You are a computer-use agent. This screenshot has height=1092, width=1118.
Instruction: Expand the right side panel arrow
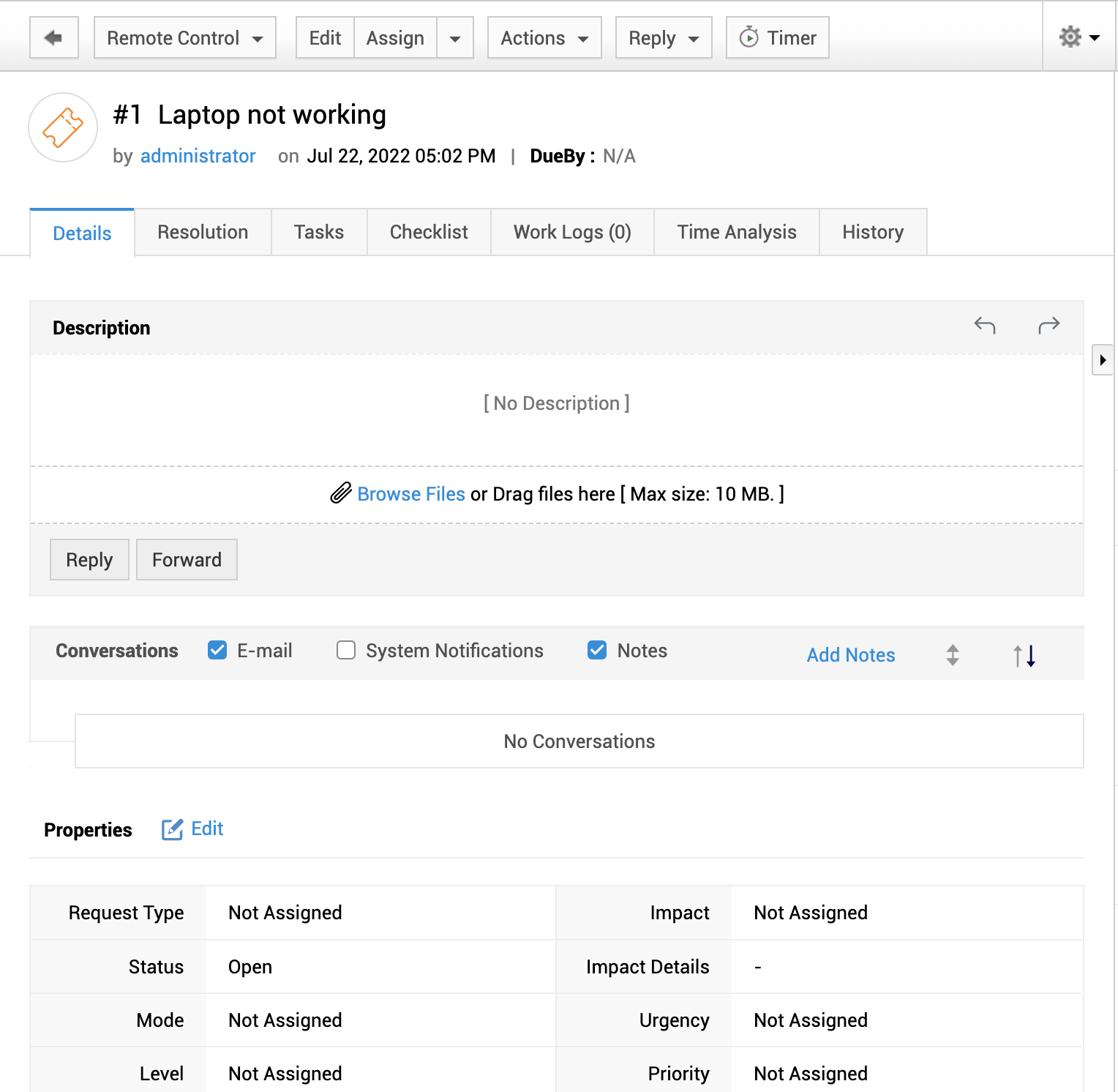pos(1103,360)
